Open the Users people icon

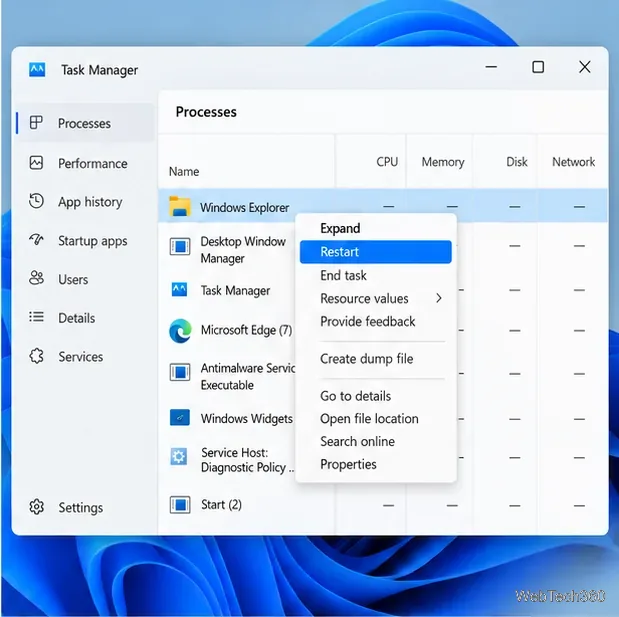36,278
